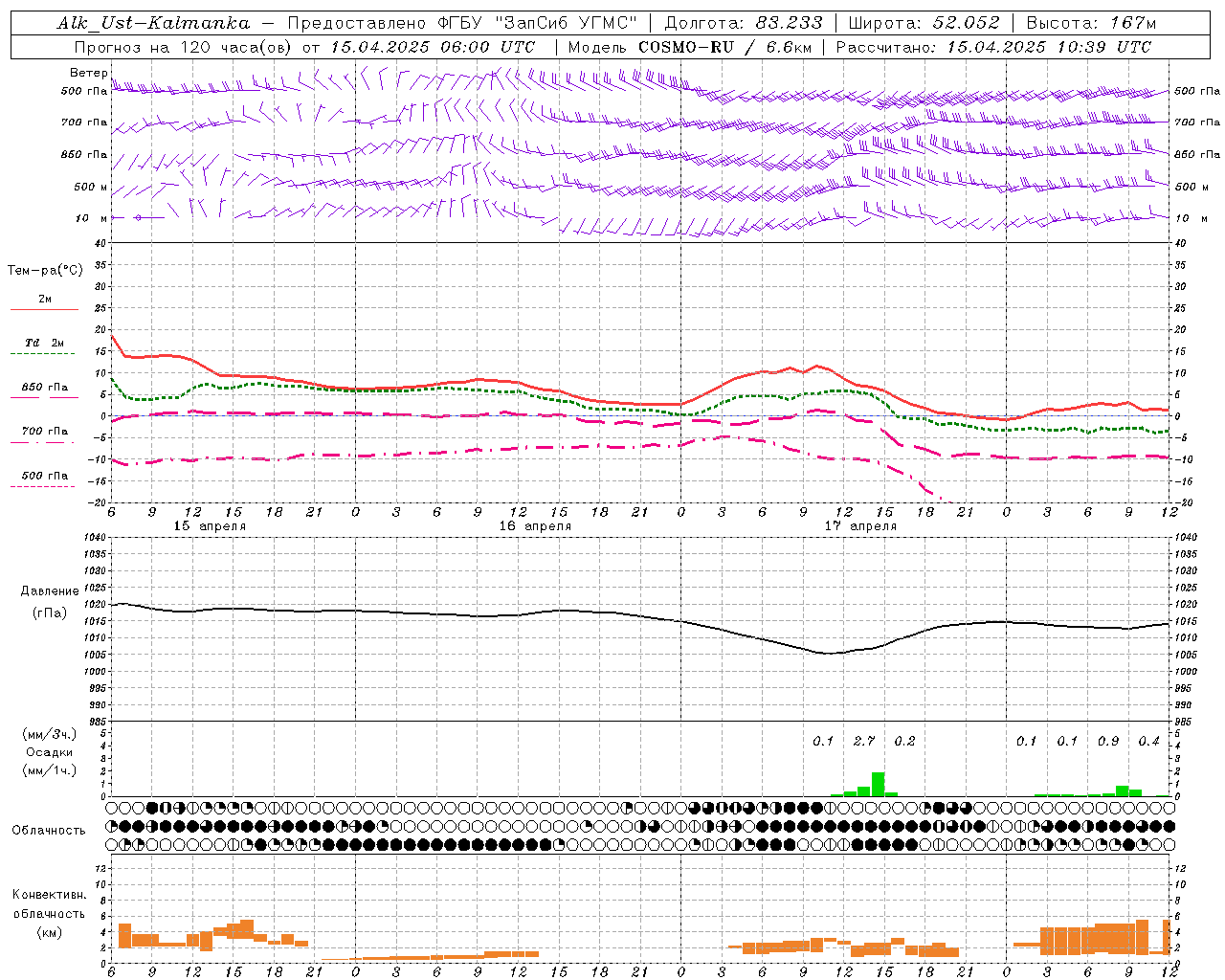Click the Тем-ра(°C) axis title
The height and width of the screenshot is (980, 1225).
tap(45, 271)
